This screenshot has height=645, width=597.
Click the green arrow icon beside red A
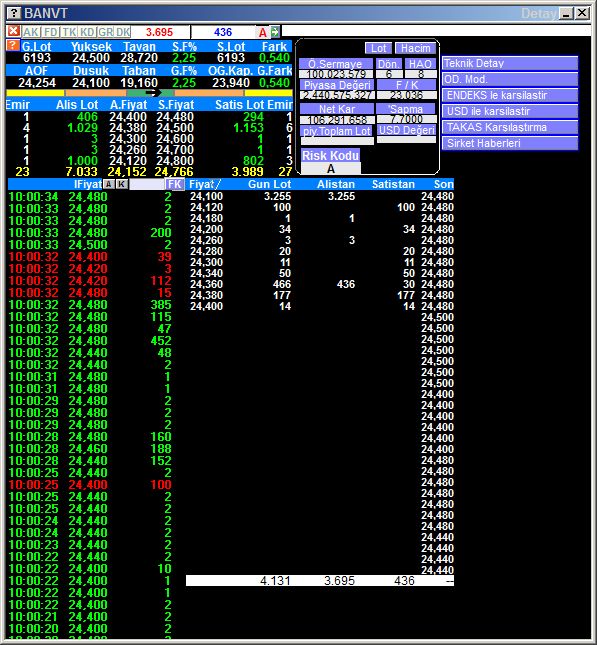pyautogui.click(x=275, y=32)
